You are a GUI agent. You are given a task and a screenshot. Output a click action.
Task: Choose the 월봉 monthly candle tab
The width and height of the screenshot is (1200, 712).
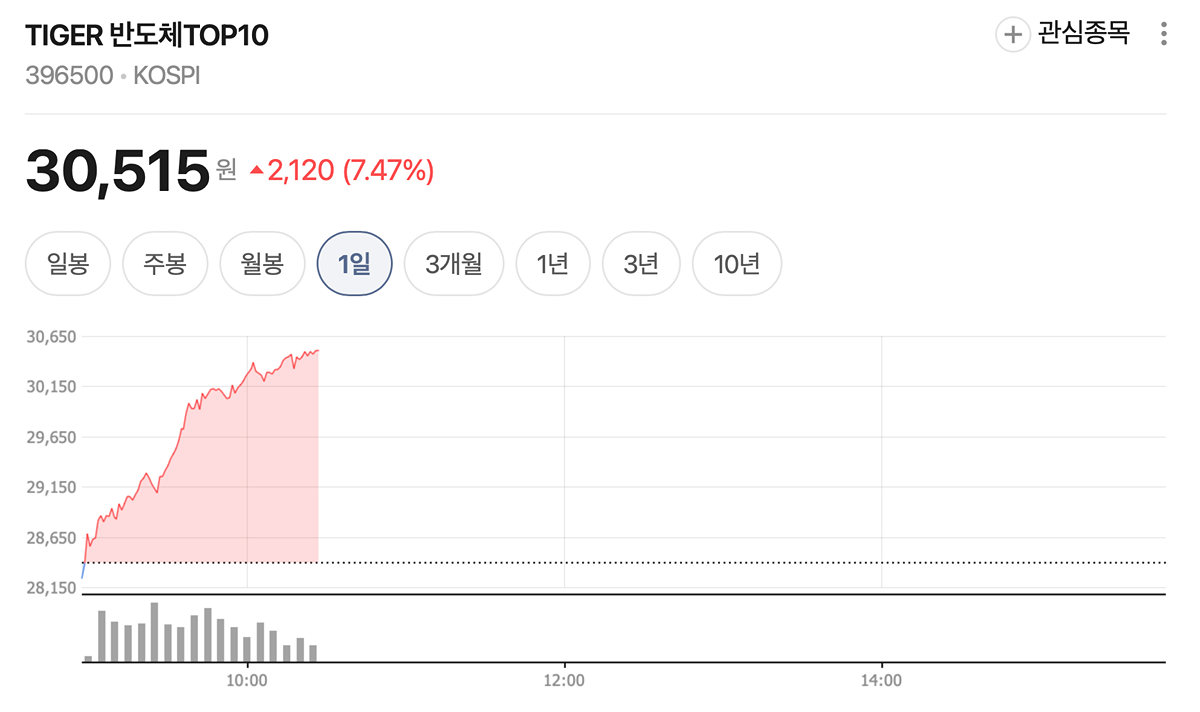click(262, 265)
